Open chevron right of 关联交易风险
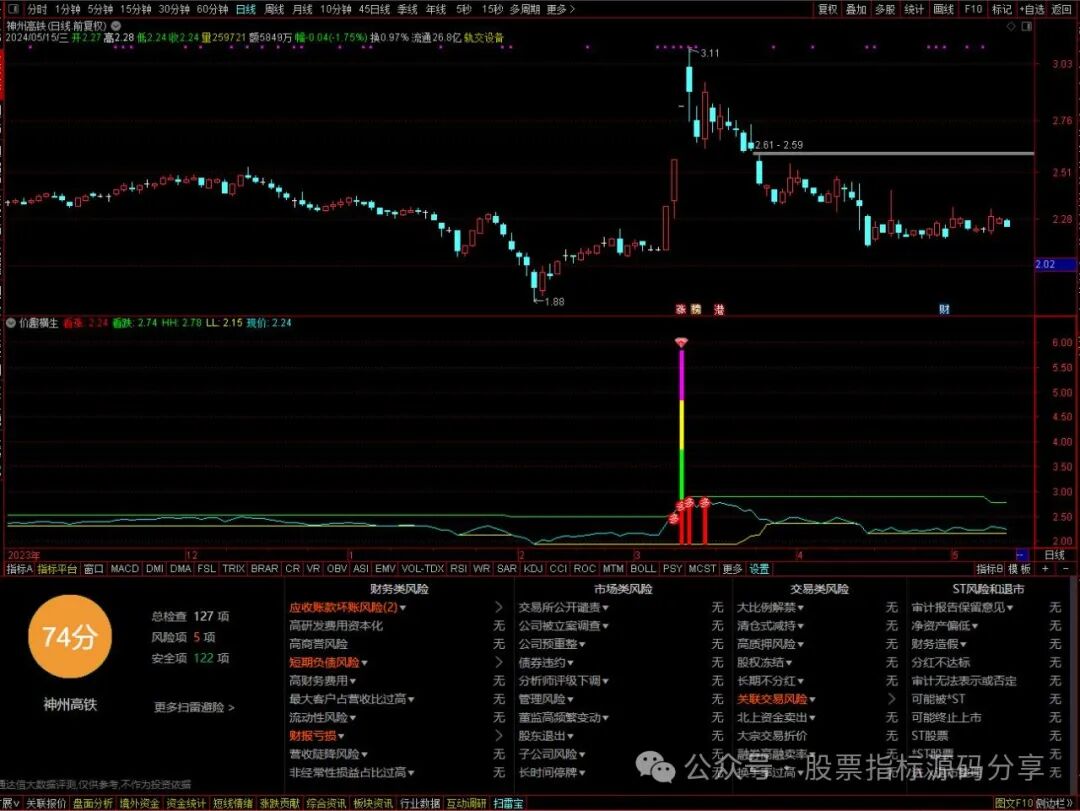The image size is (1080, 811). (892, 699)
